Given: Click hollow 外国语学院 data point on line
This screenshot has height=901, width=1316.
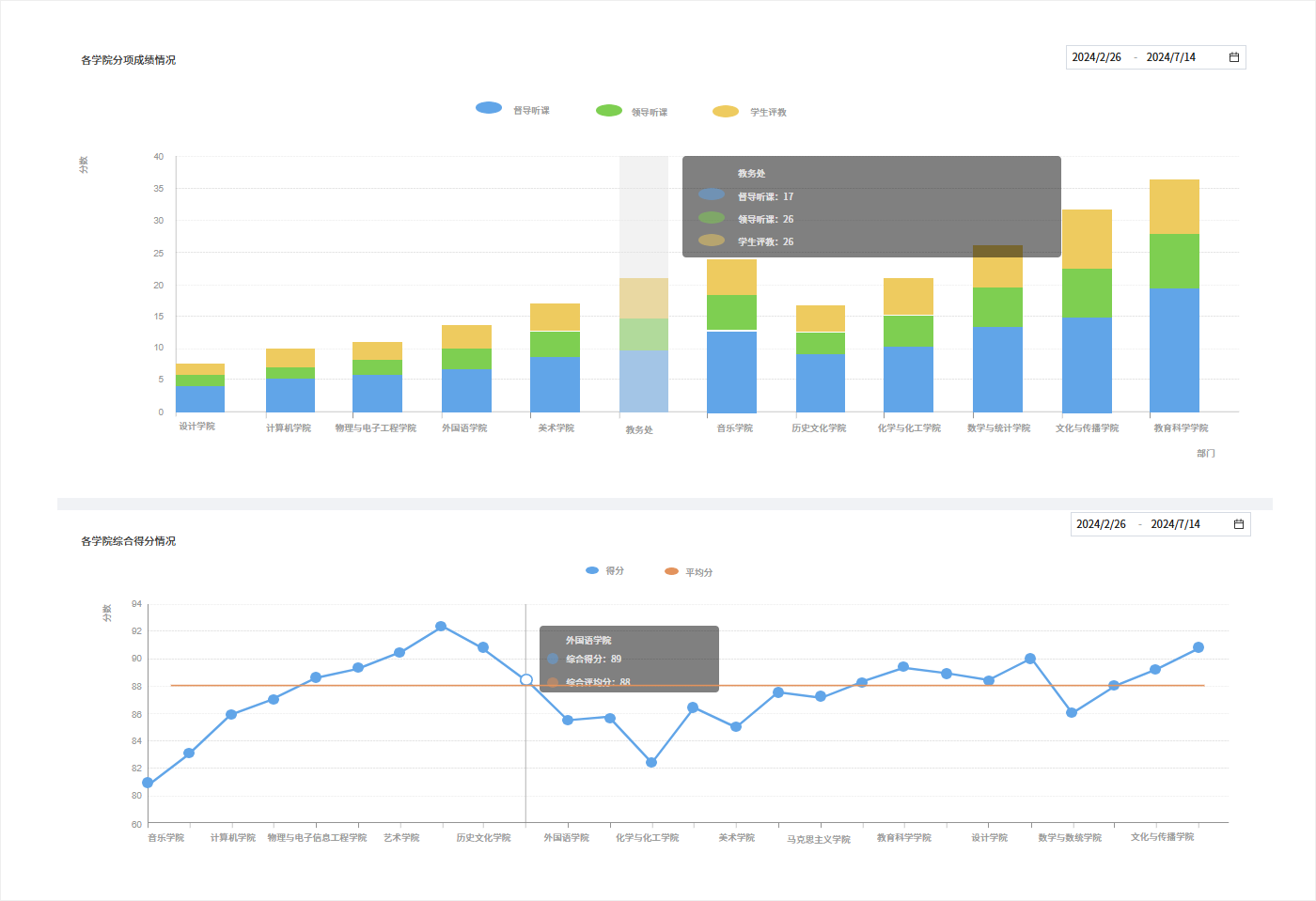Looking at the screenshot, I should pos(526,679).
